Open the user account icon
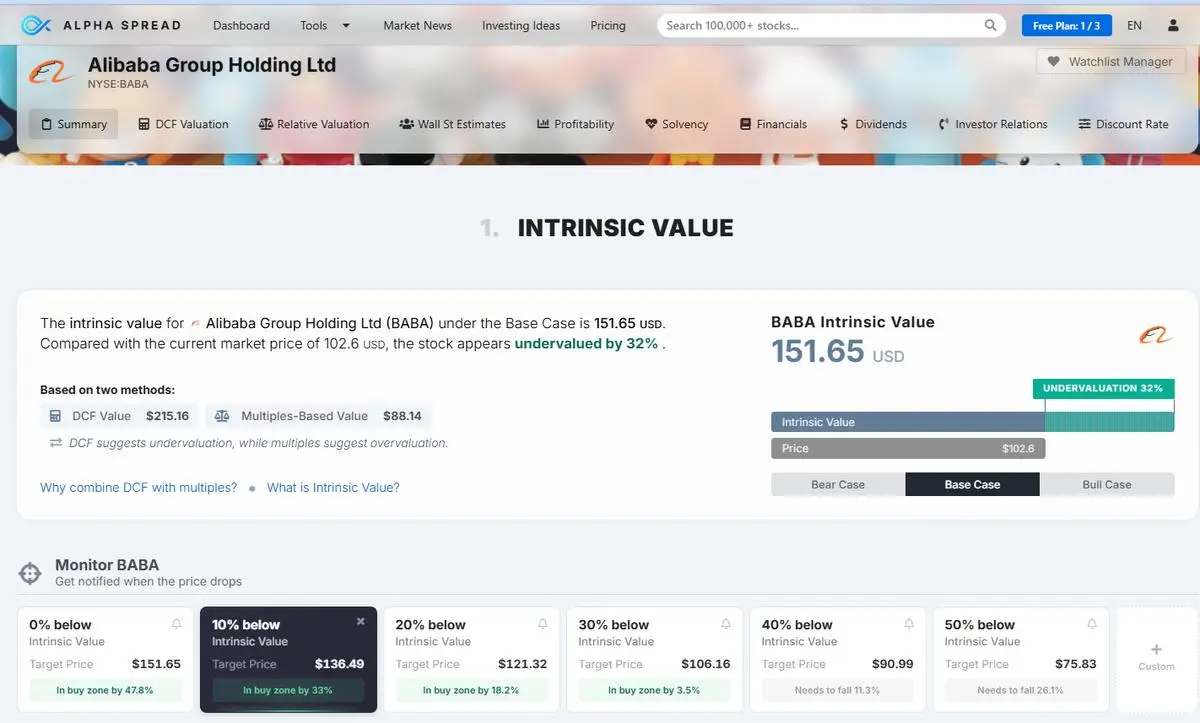1200x723 pixels. [1173, 25]
